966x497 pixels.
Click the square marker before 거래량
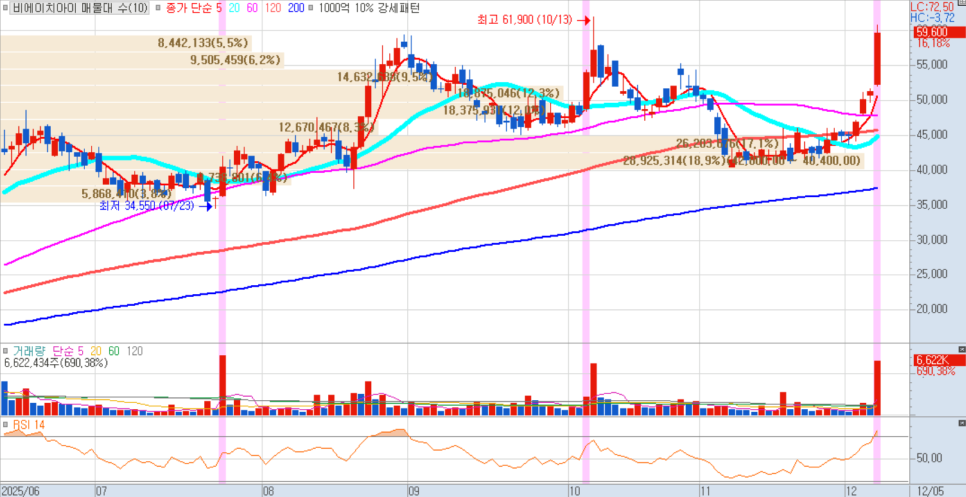pos(6,350)
